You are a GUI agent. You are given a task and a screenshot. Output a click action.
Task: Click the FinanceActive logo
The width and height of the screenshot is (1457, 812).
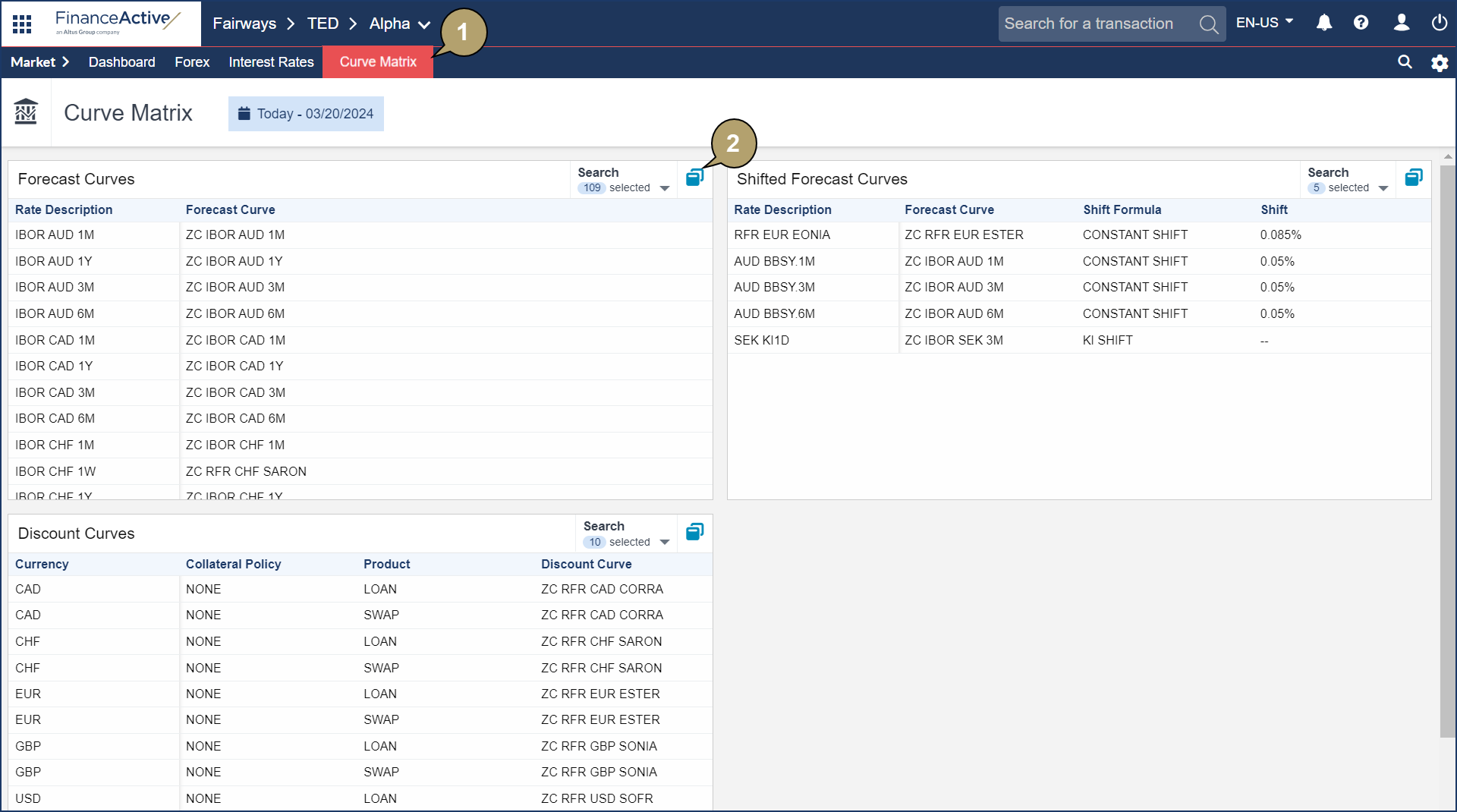point(118,22)
